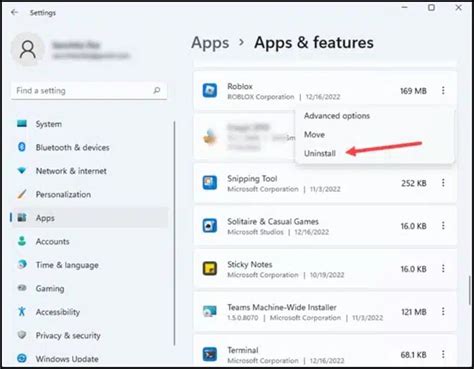Open the Roblox three-dot menu
474x369 pixels.
tap(443, 90)
